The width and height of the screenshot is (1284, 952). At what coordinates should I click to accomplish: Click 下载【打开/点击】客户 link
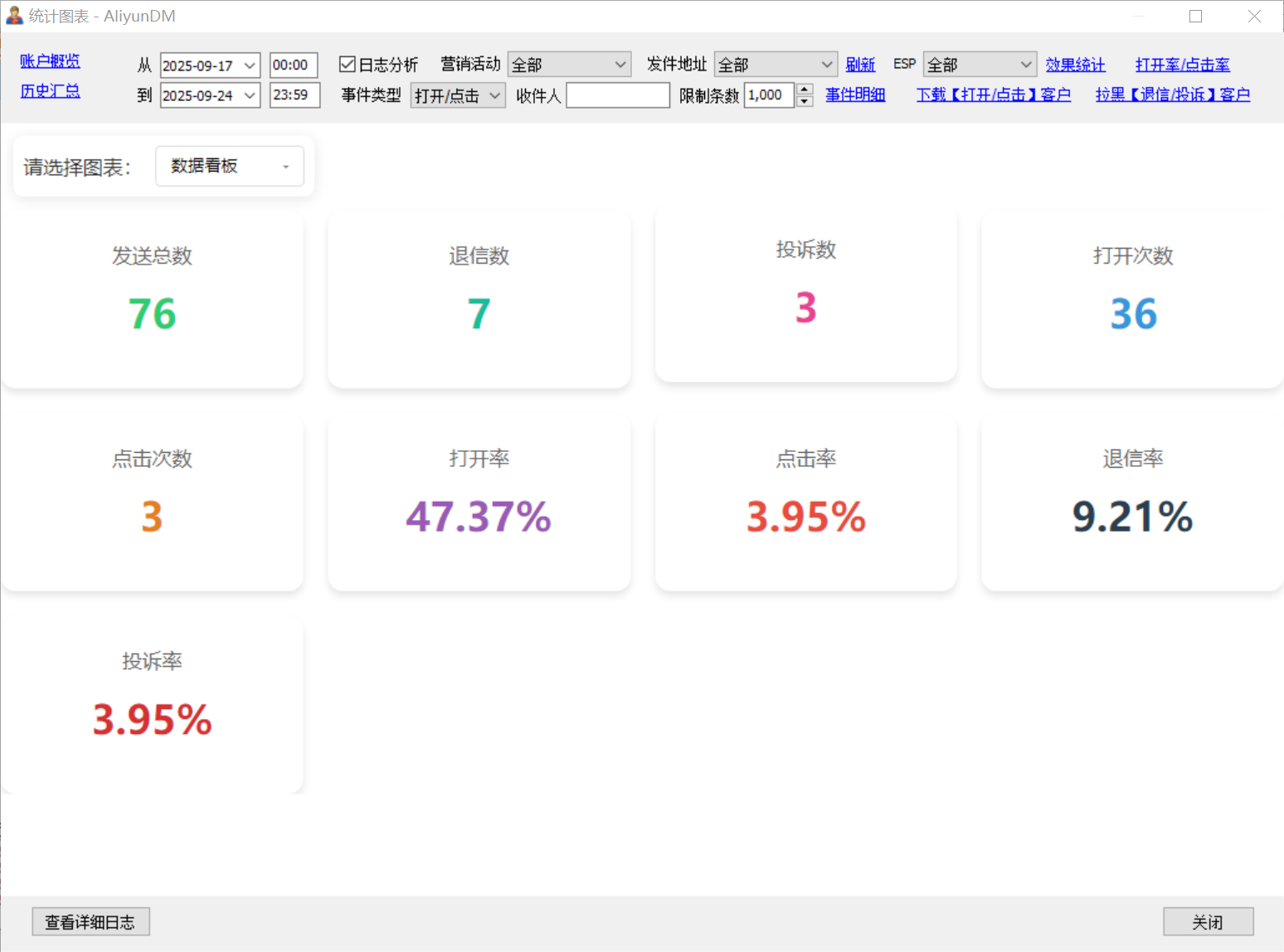[993, 95]
